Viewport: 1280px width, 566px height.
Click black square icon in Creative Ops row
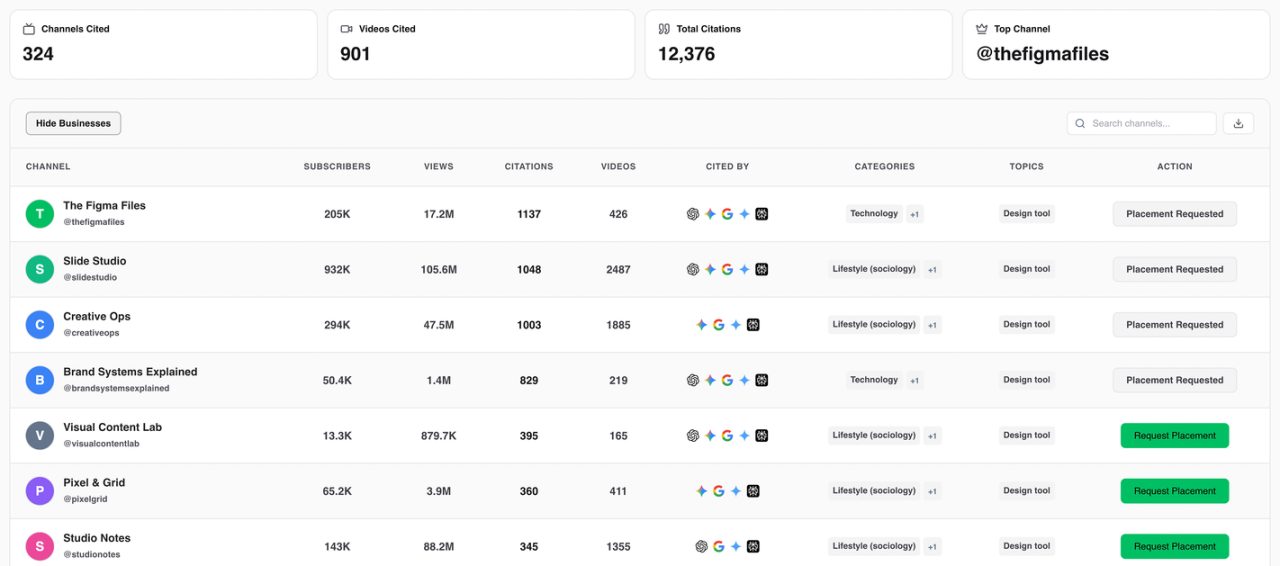click(x=753, y=325)
